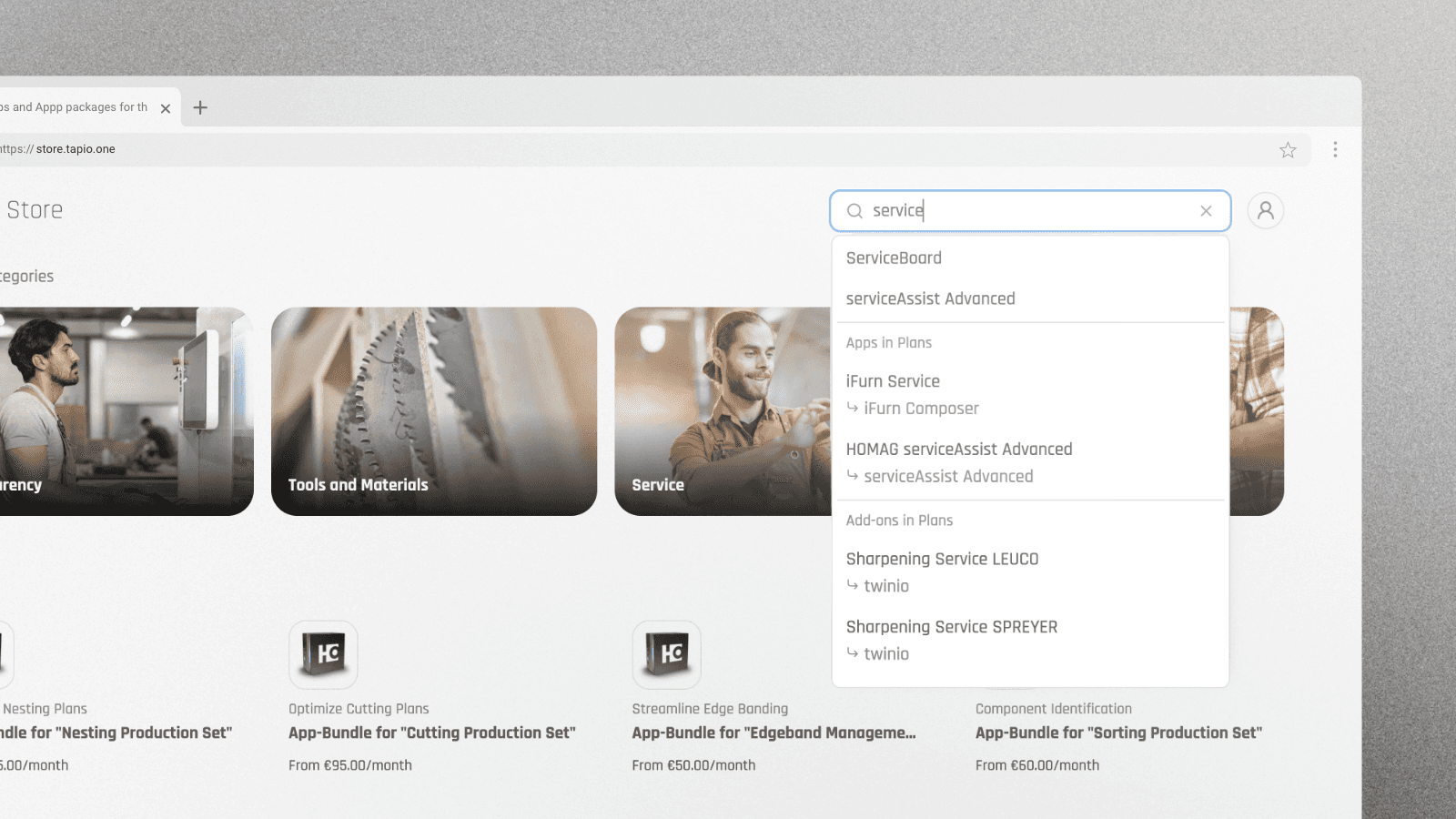This screenshot has height=819, width=1456.
Task: Close the browser tab with X icon
Action: click(166, 108)
